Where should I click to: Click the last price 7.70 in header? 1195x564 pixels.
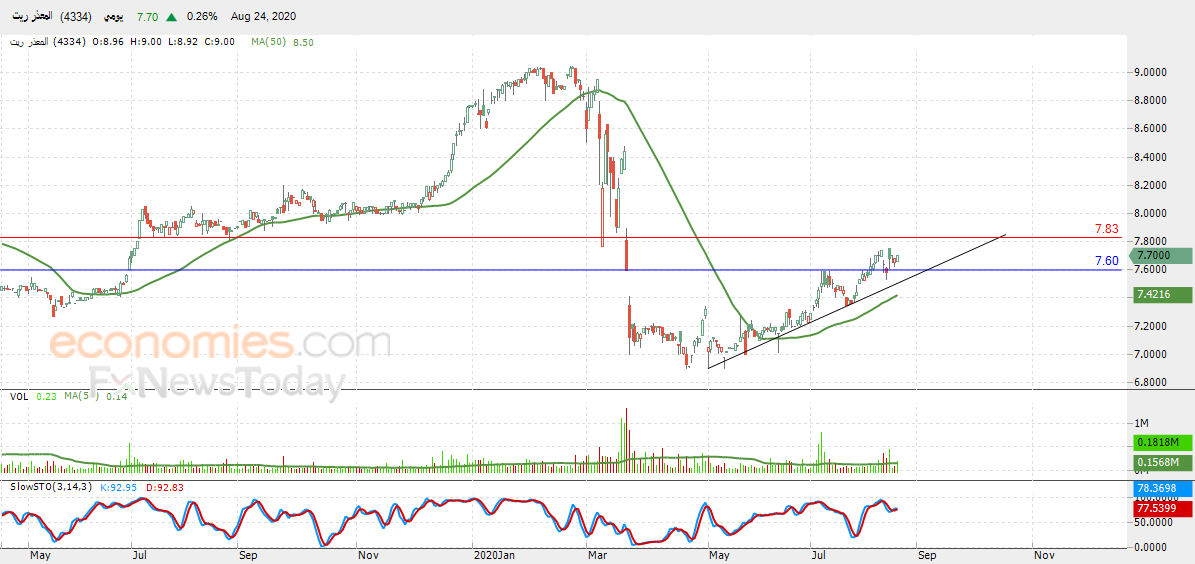[146, 16]
